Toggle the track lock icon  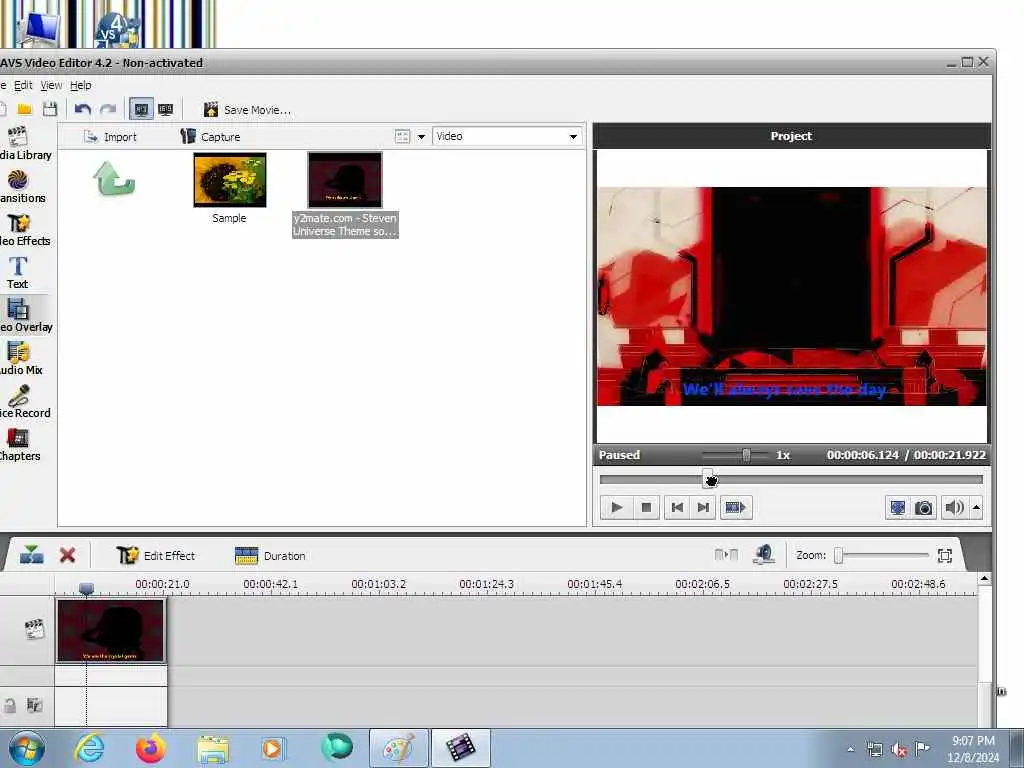pyautogui.click(x=10, y=705)
